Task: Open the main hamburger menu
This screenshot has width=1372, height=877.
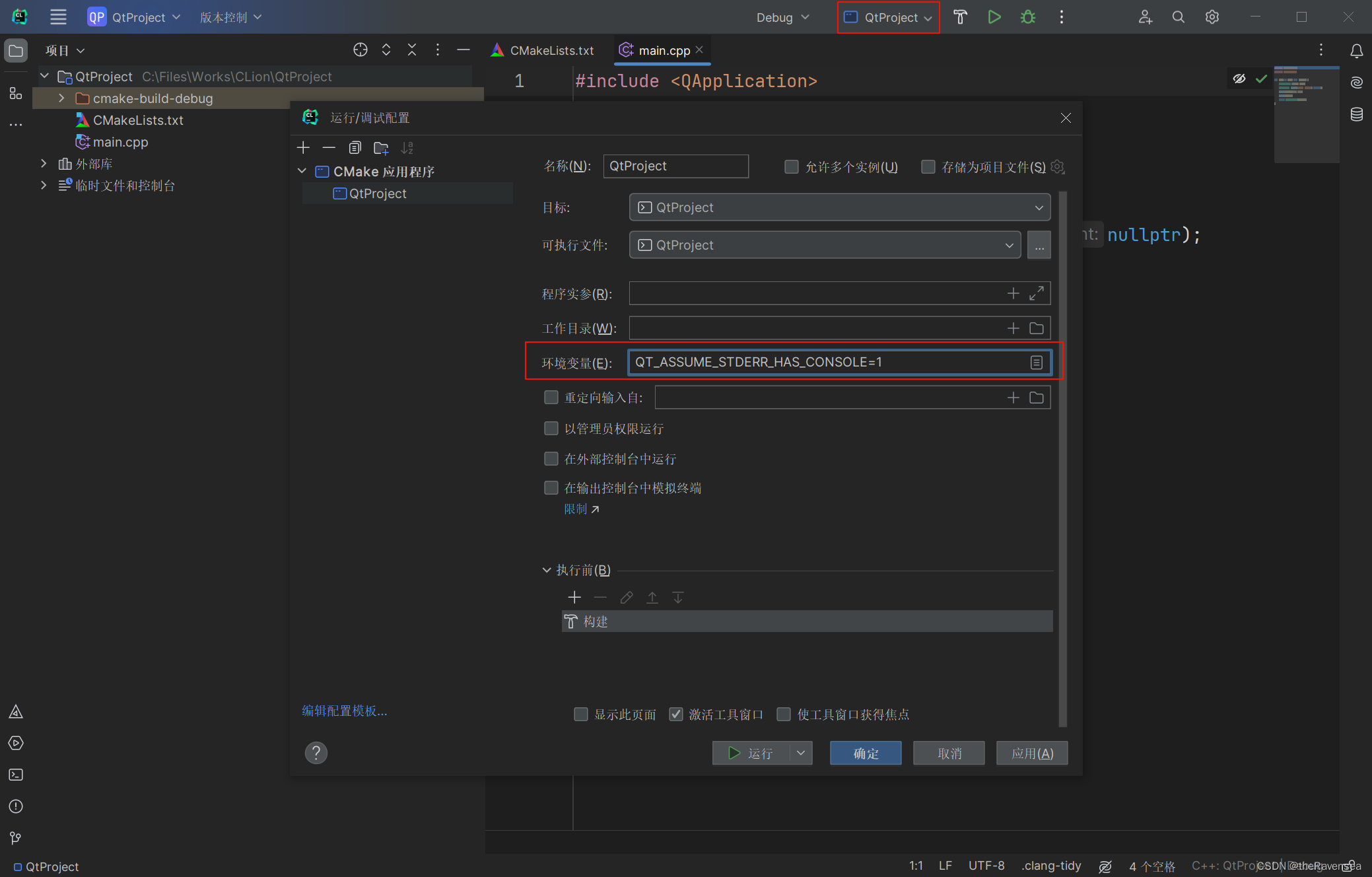Action: coord(58,17)
